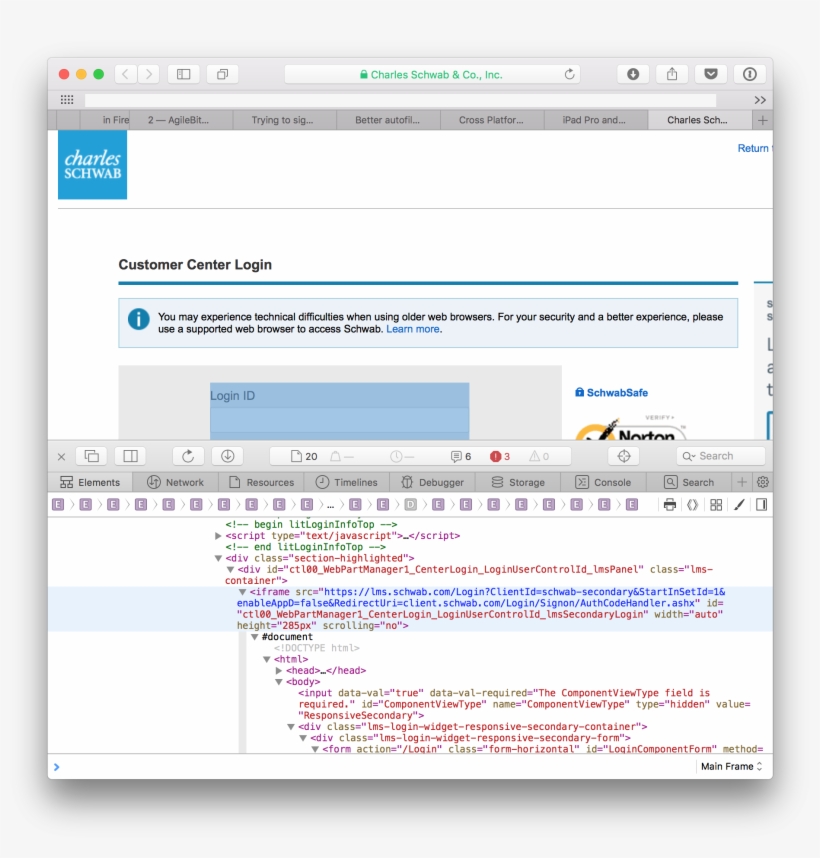Click the warnings count showing 0
The width and height of the screenshot is (820, 858).
pyautogui.click(x=539, y=456)
